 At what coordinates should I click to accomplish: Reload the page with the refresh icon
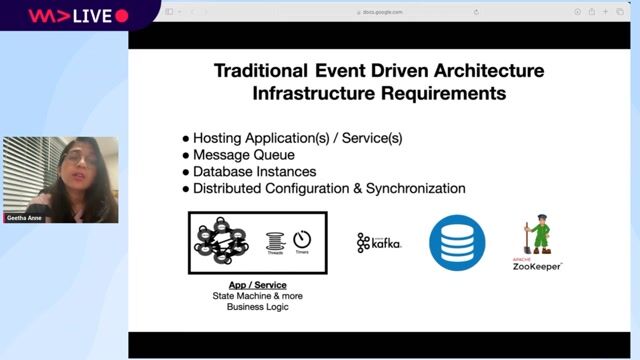(476, 12)
